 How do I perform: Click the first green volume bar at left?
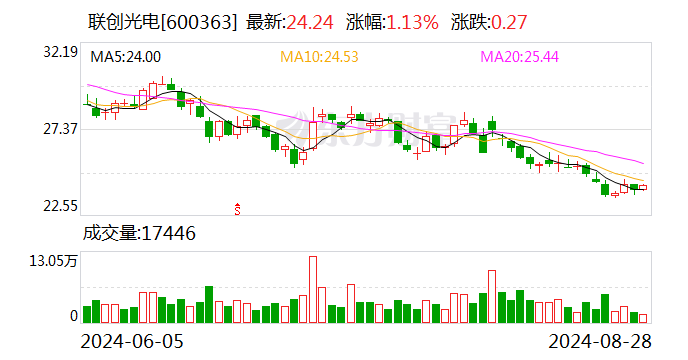click(87, 315)
